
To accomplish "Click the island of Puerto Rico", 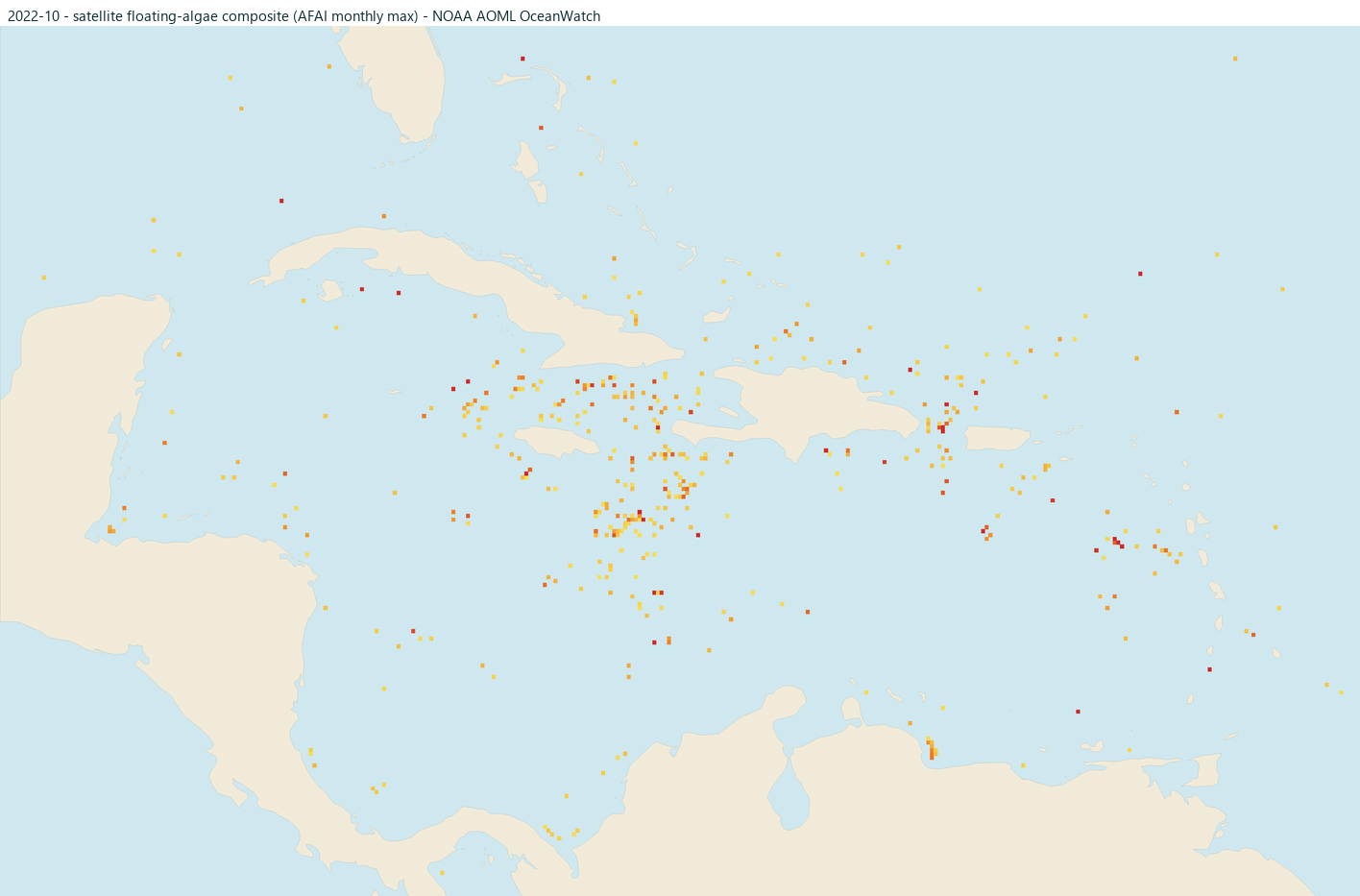I will pyautogui.click(x=997, y=438).
